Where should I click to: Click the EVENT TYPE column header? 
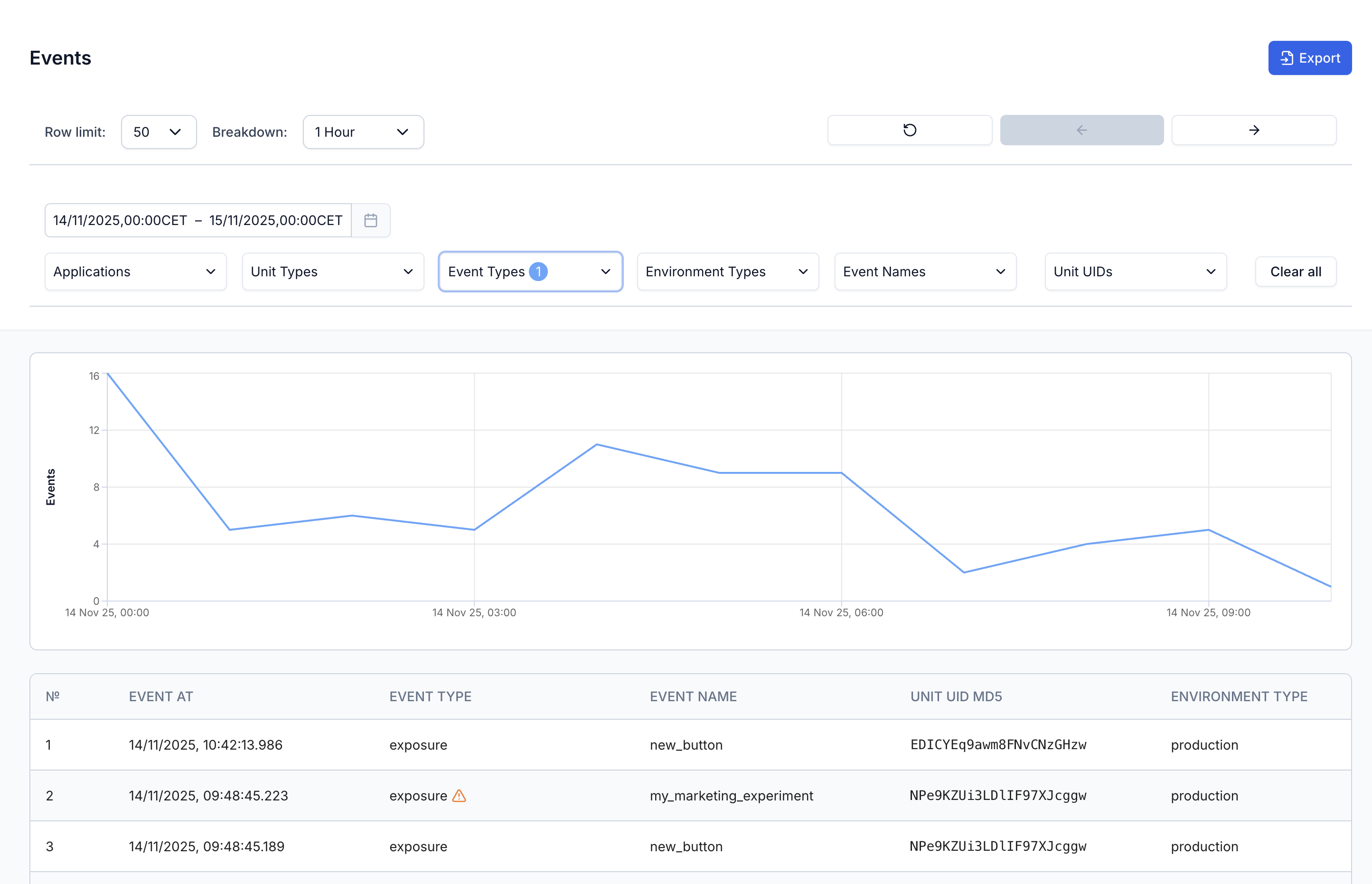431,696
